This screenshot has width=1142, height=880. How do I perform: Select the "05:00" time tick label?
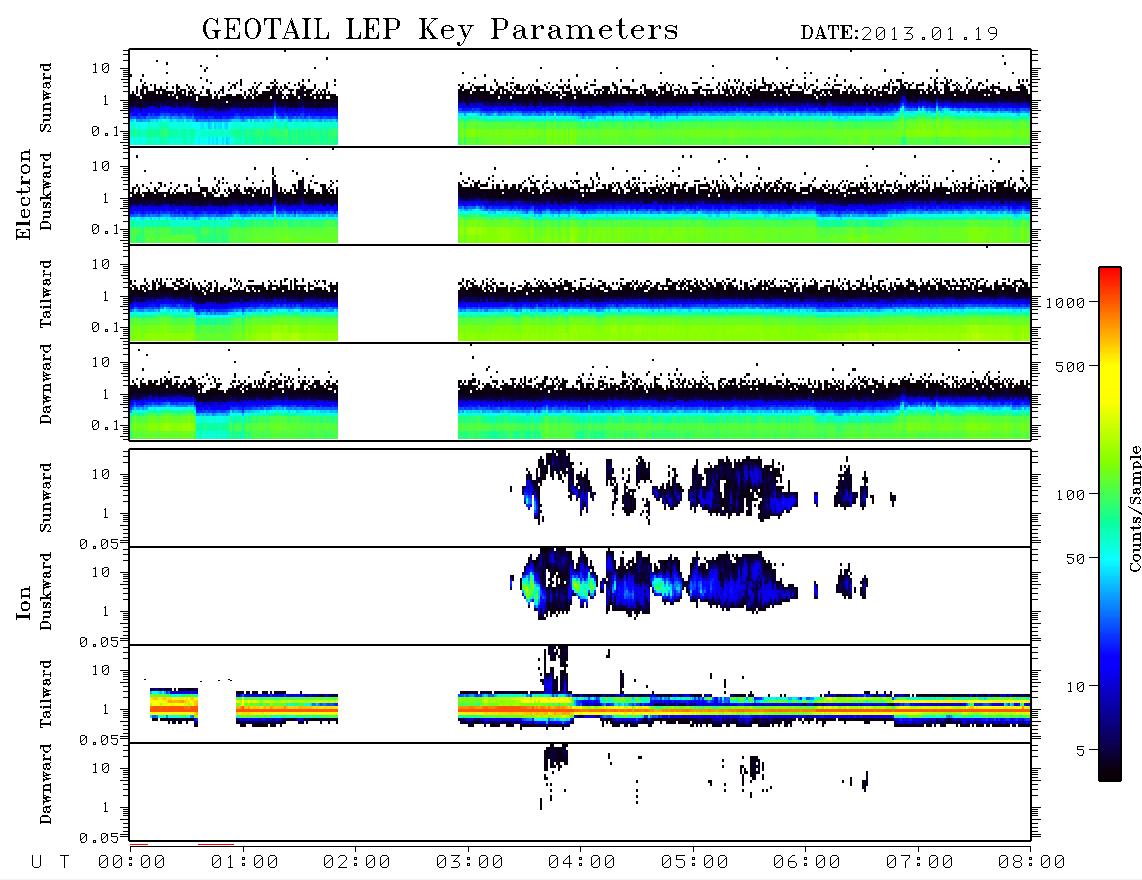695,862
